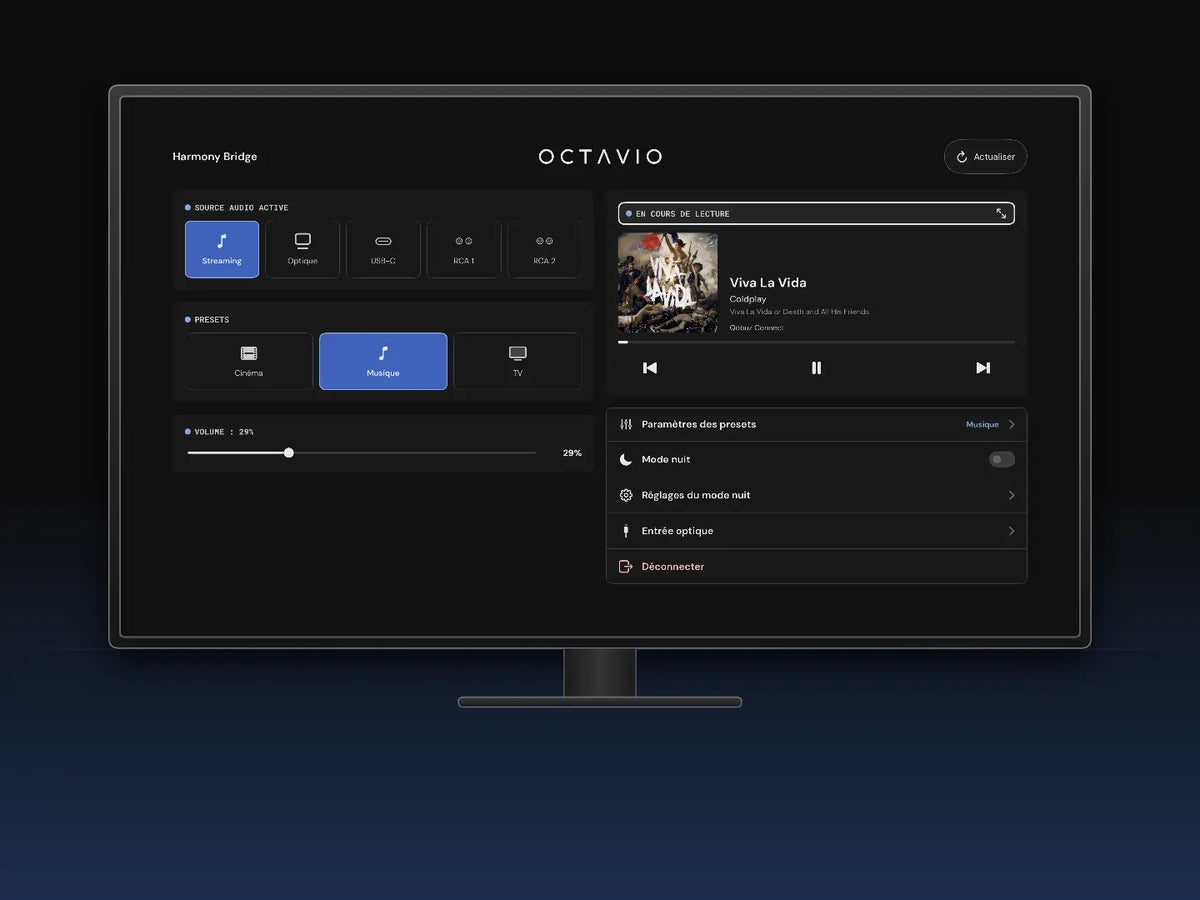Toggle the Mode nuit switch
1200x900 pixels.
[1002, 459]
